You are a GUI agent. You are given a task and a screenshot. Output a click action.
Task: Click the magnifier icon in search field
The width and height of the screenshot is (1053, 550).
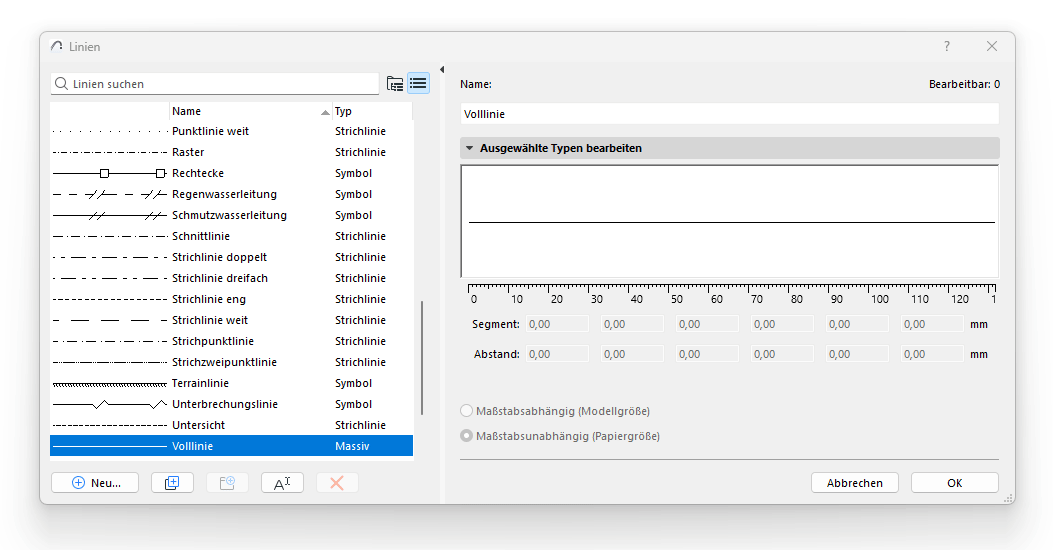point(62,85)
